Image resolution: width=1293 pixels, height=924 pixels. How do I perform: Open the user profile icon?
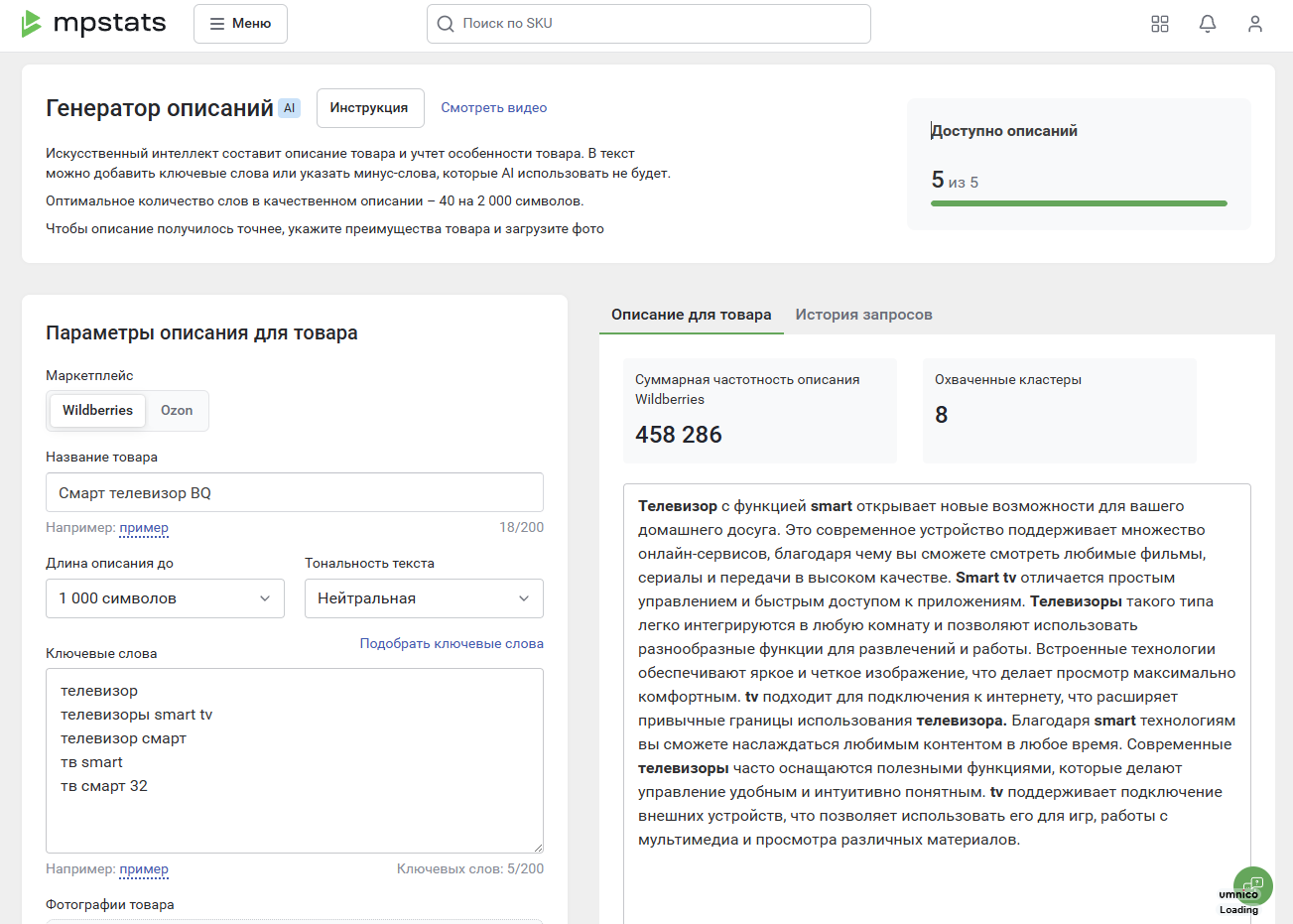pos(1255,24)
